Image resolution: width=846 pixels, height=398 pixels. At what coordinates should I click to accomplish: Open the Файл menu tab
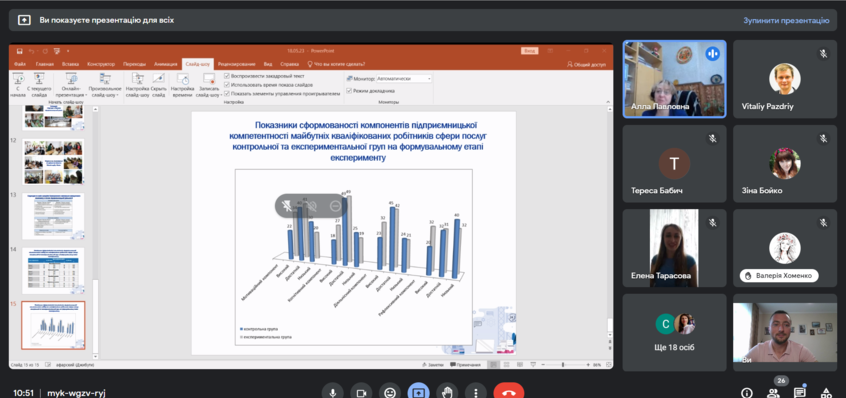tap(21, 64)
